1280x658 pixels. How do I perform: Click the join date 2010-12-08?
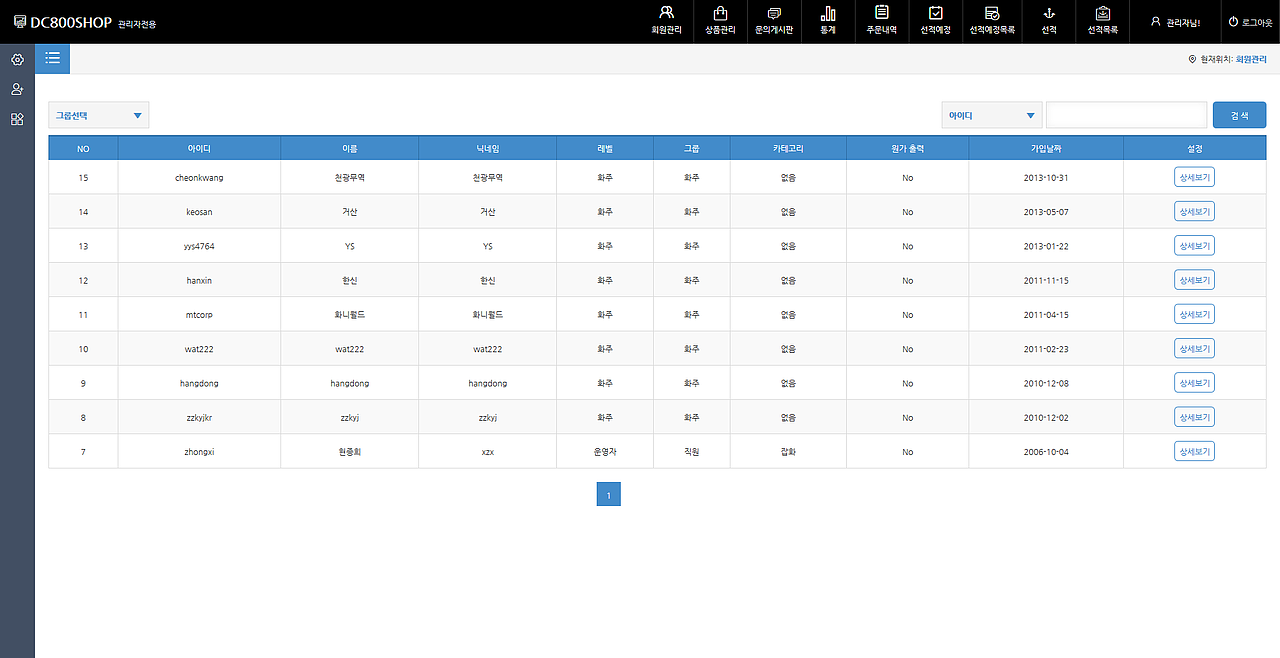pyautogui.click(x=1046, y=382)
